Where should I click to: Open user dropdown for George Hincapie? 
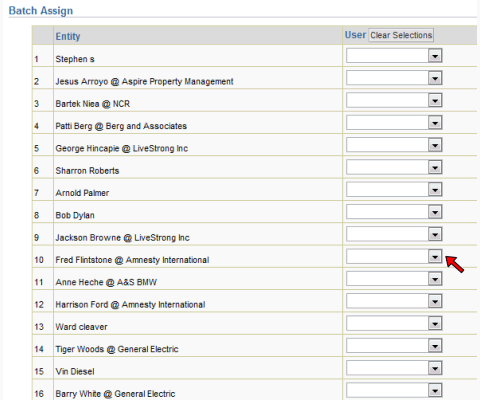[394, 145]
